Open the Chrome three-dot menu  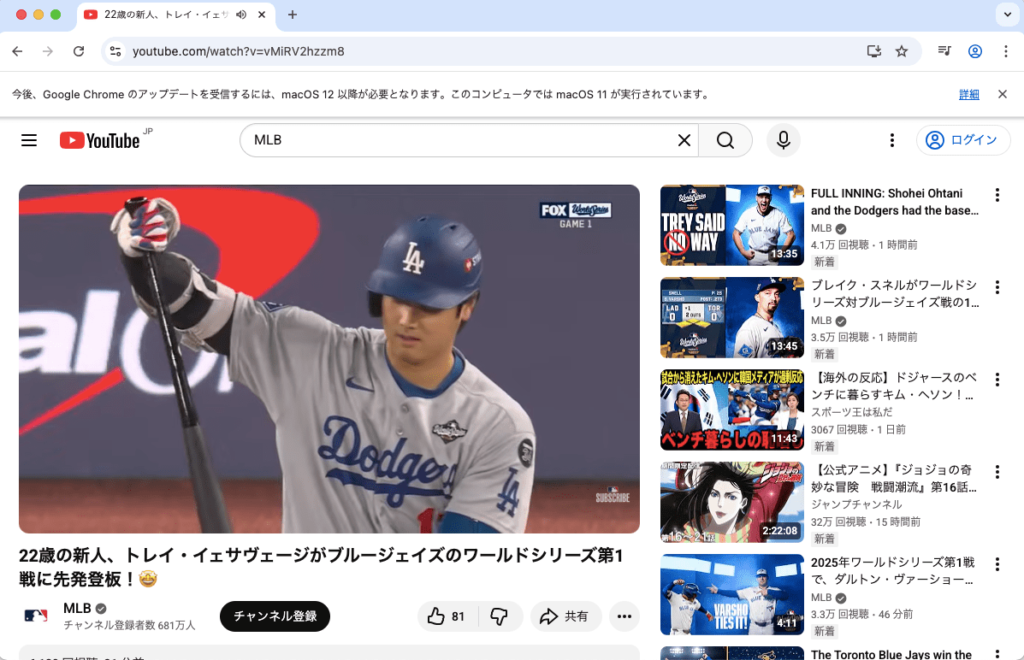click(1006, 51)
